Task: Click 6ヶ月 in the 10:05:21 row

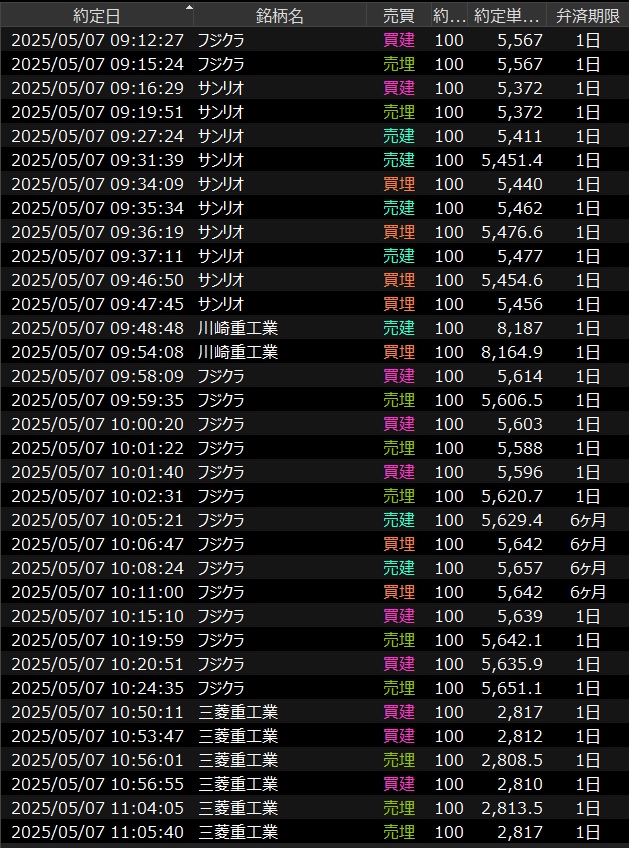Action: [x=588, y=520]
